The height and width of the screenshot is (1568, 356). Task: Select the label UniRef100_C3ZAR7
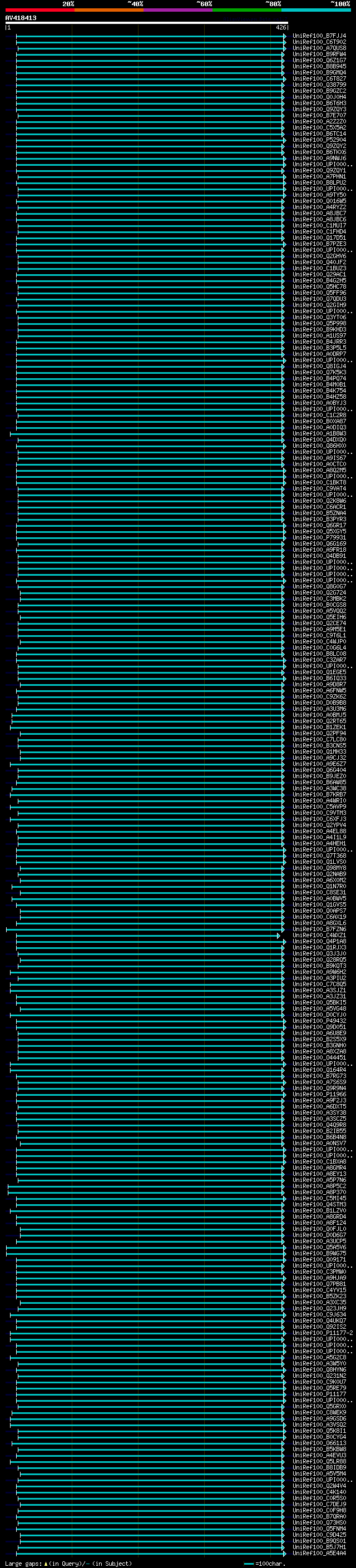click(x=319, y=660)
